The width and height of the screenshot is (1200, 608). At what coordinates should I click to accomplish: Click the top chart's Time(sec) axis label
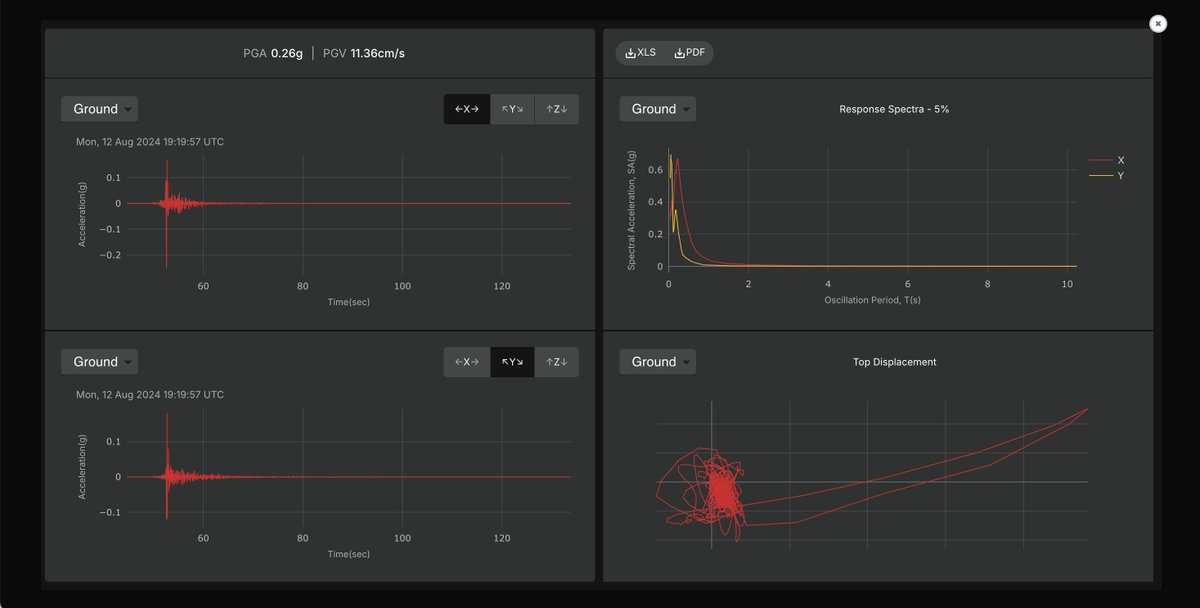point(348,301)
